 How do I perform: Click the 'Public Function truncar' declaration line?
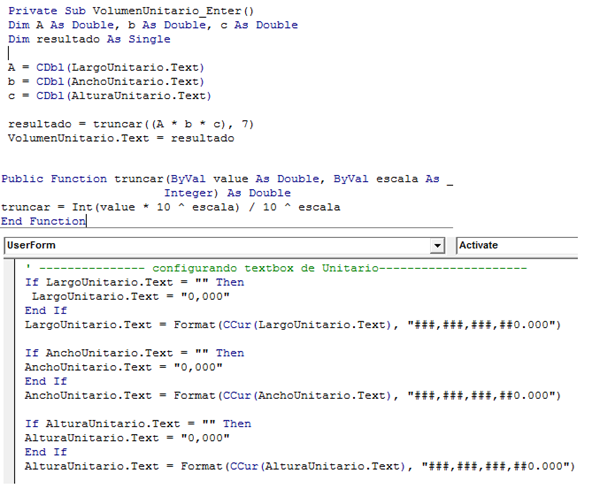tap(227, 179)
